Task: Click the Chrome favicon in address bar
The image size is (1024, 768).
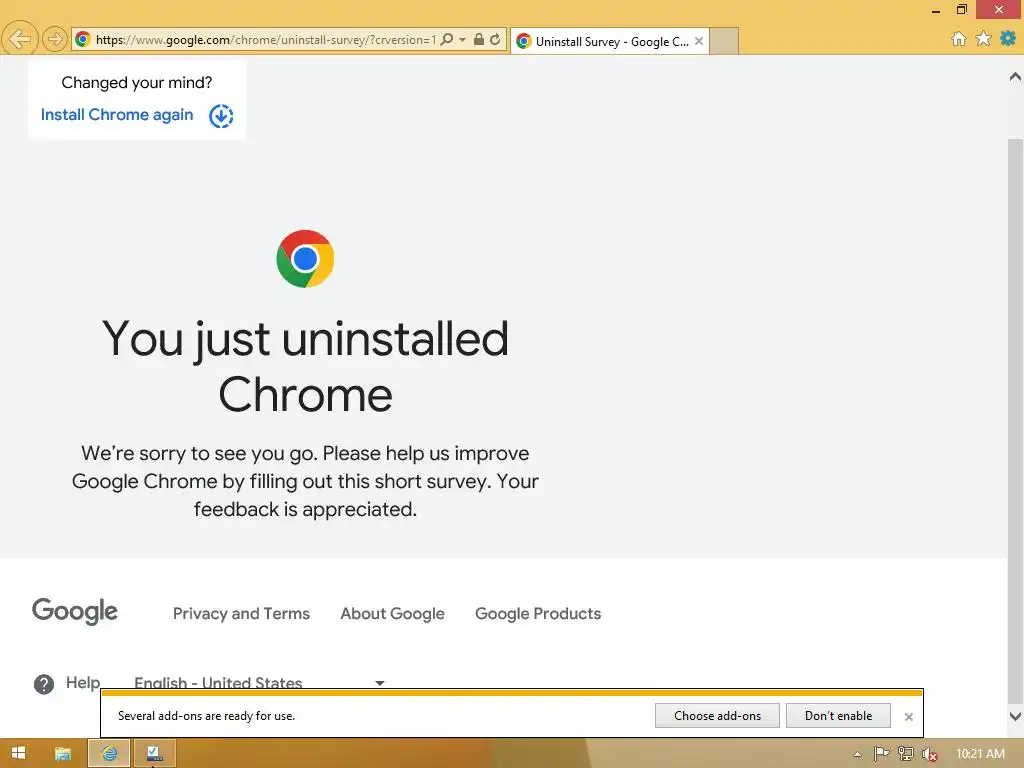Action: click(x=82, y=40)
